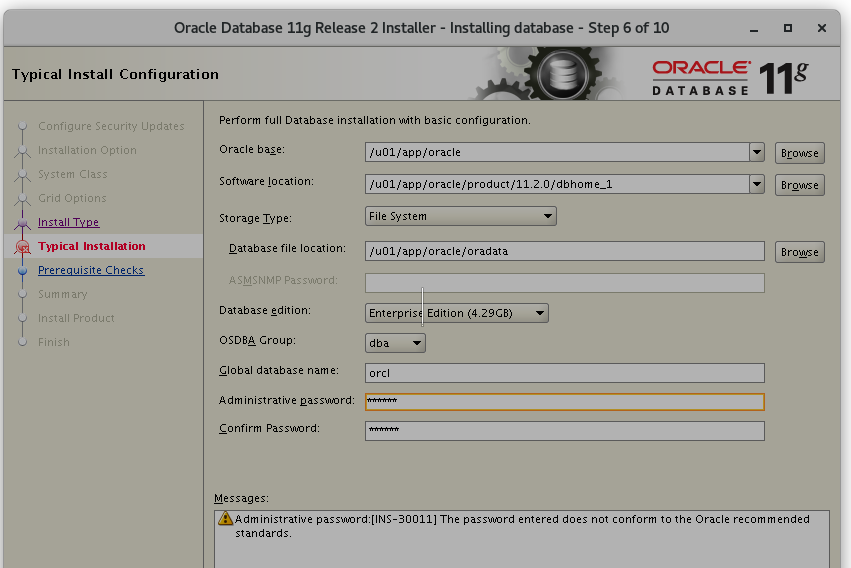
Task: Open the Oracle base path dropdown arrow
Action: point(757,152)
